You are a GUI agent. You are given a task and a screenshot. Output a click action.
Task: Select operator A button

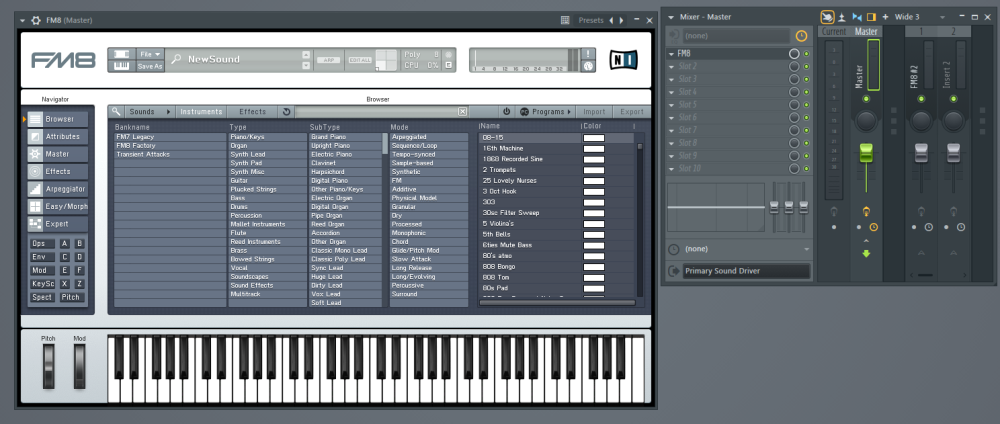[64, 244]
